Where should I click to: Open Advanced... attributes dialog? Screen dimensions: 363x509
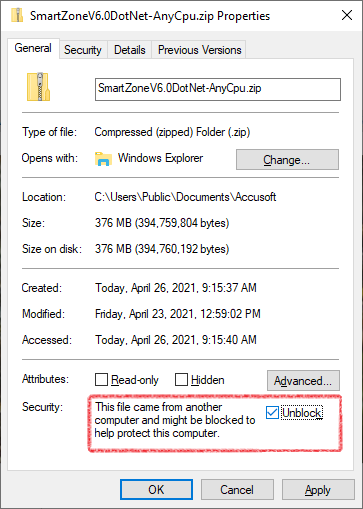click(x=303, y=380)
